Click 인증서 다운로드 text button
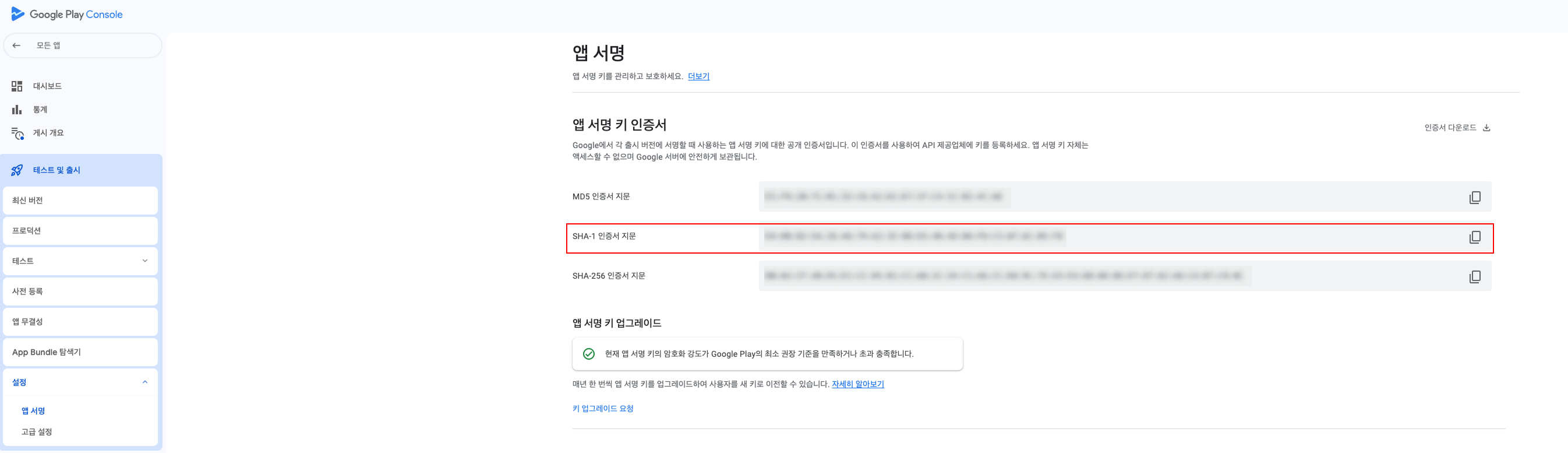Screen dimensions: 1568x453 pos(1450,127)
